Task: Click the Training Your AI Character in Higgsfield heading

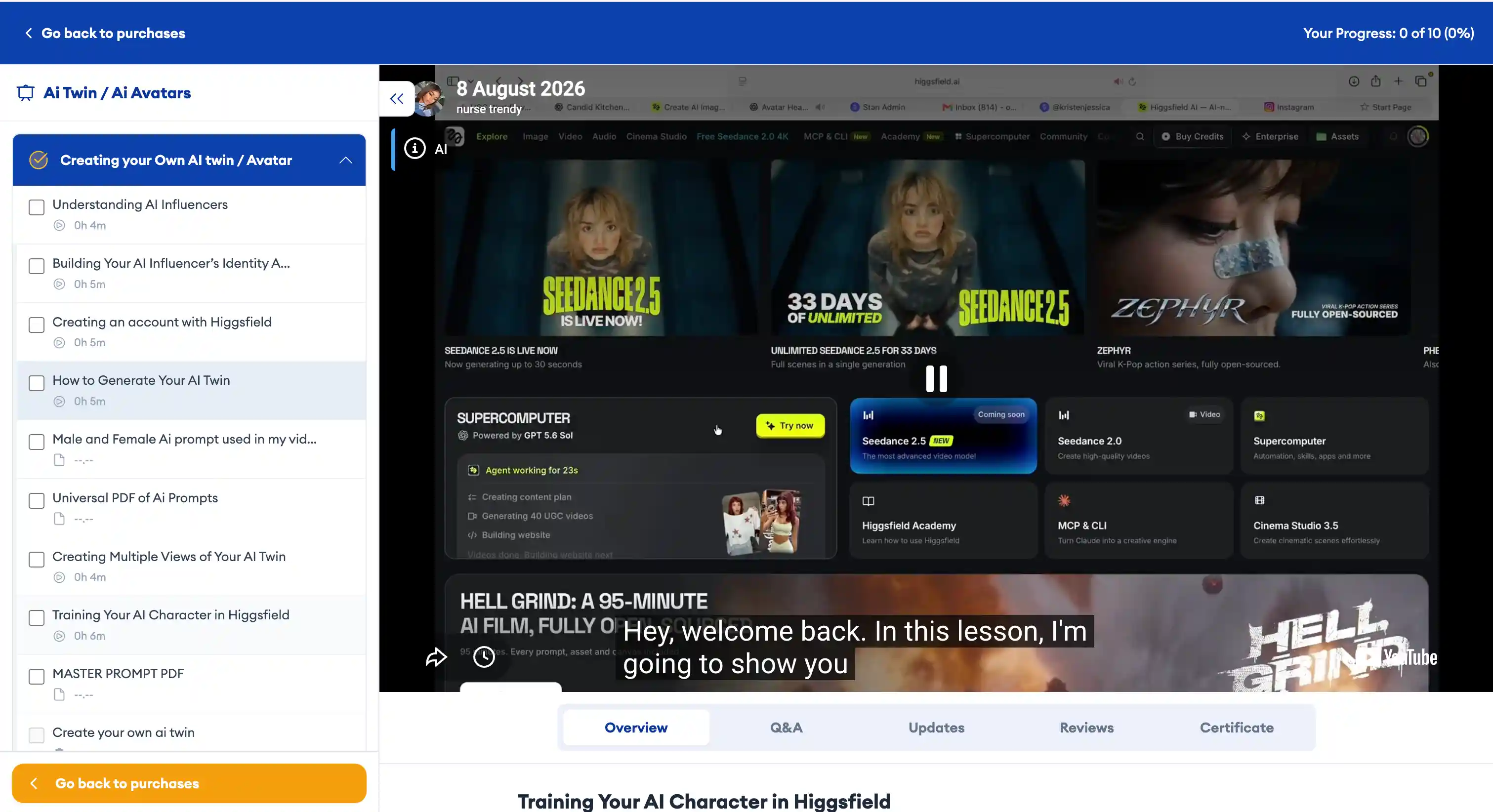Action: pyautogui.click(x=704, y=802)
